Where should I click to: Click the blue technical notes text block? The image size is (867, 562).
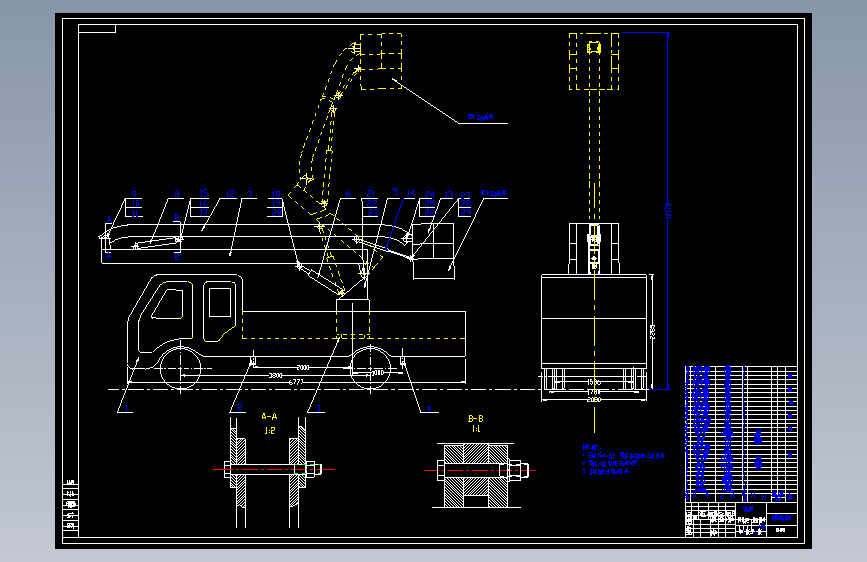[x=623, y=460]
